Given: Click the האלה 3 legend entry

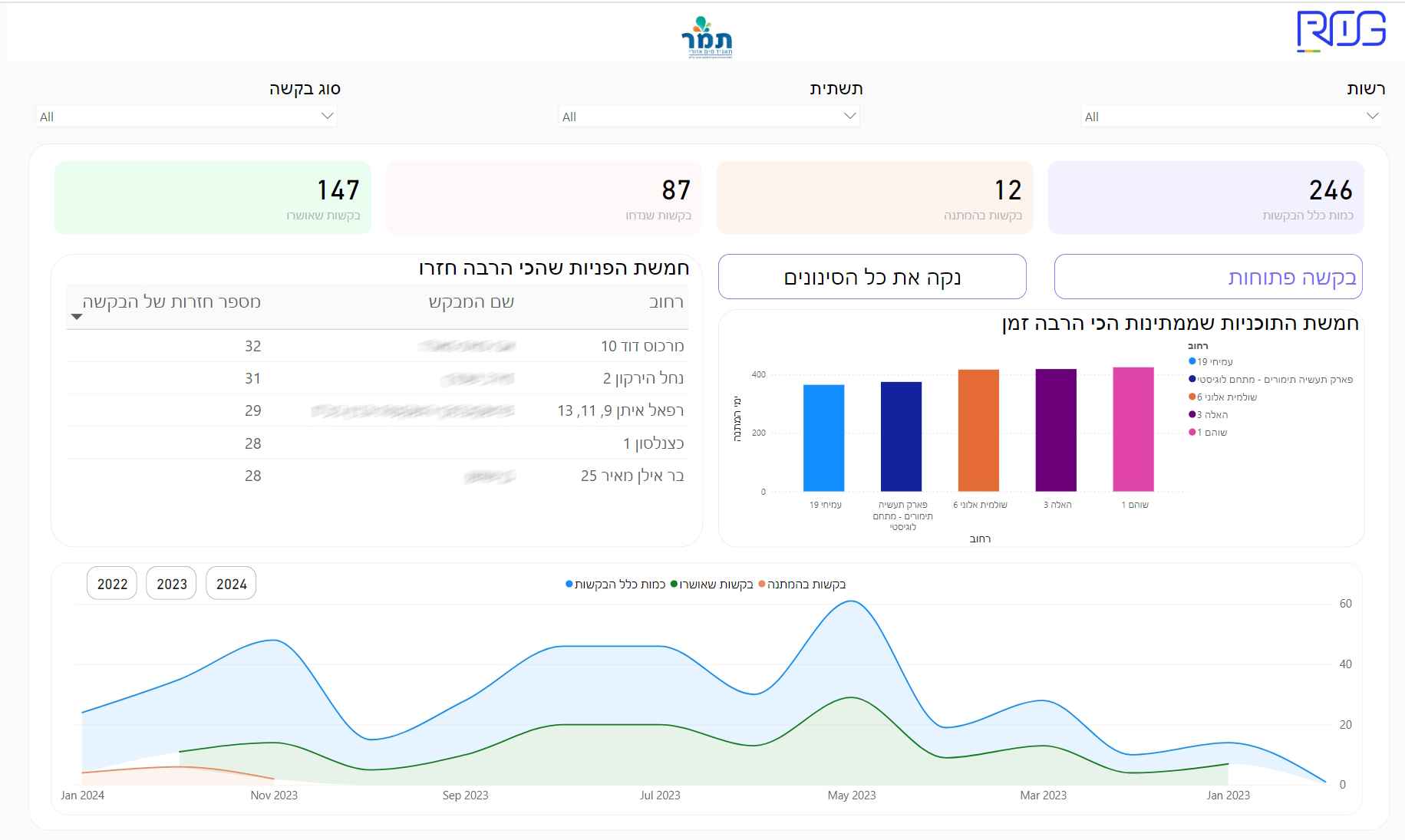Looking at the screenshot, I should 1209,414.
